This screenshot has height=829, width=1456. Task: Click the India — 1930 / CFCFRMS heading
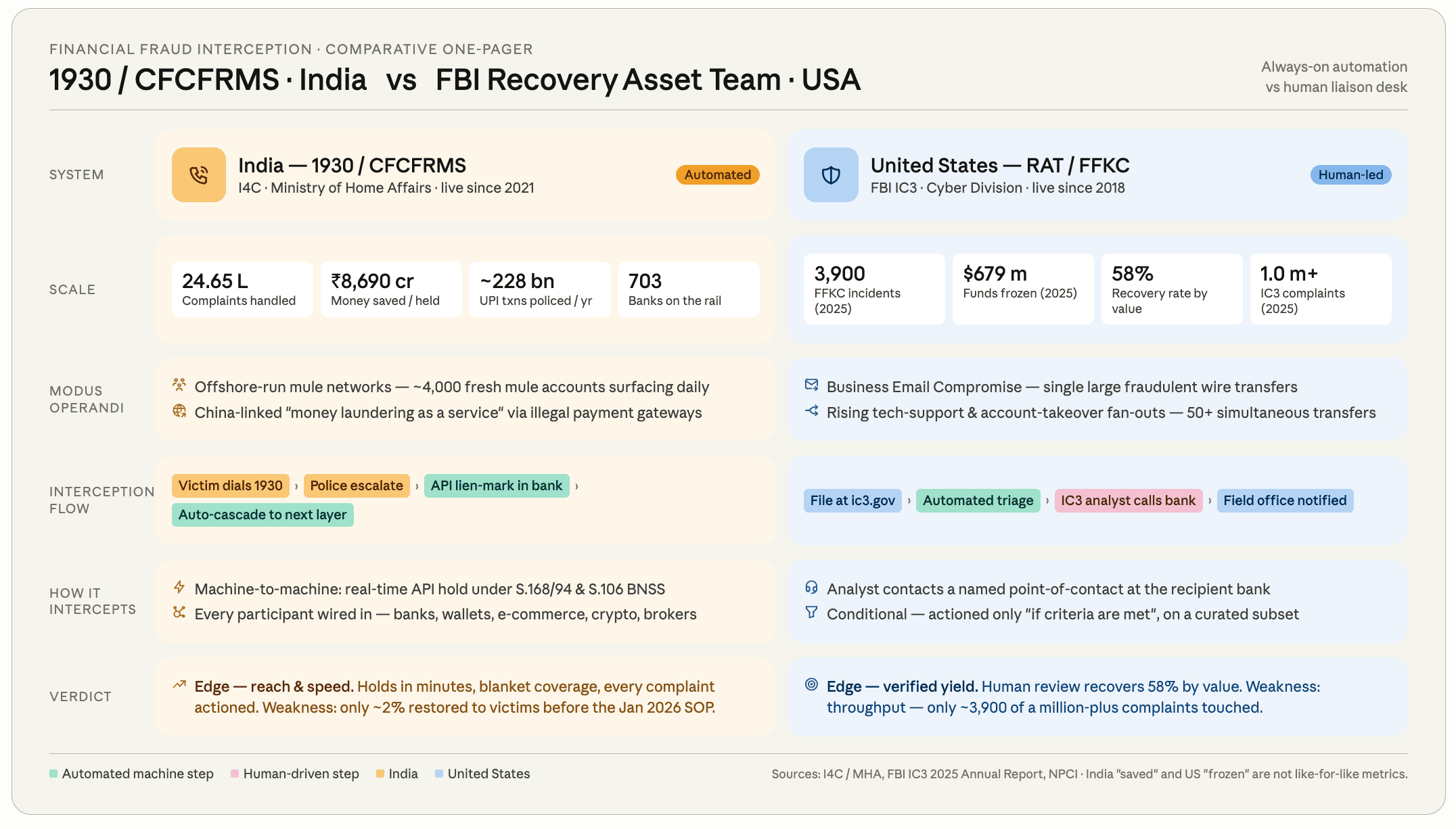[352, 165]
